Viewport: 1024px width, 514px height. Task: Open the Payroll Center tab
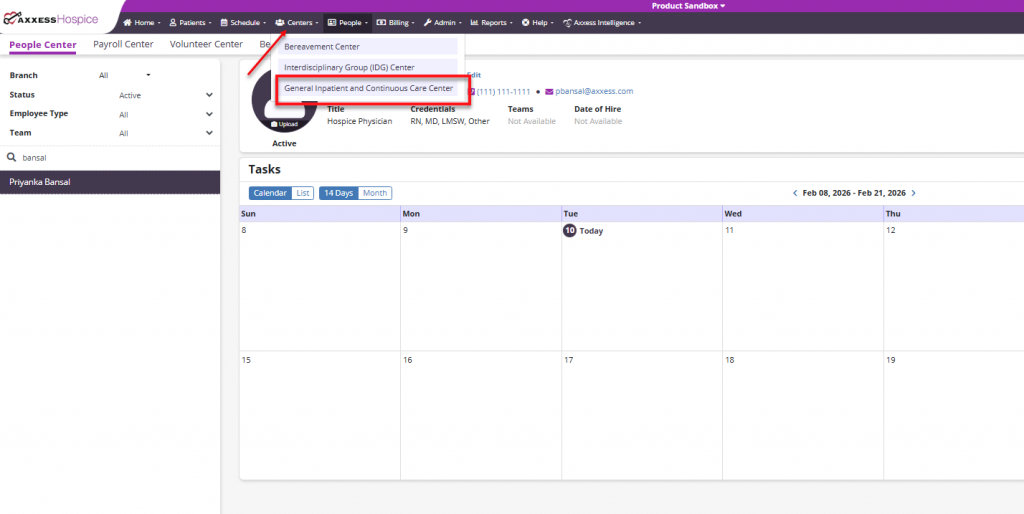pos(123,44)
